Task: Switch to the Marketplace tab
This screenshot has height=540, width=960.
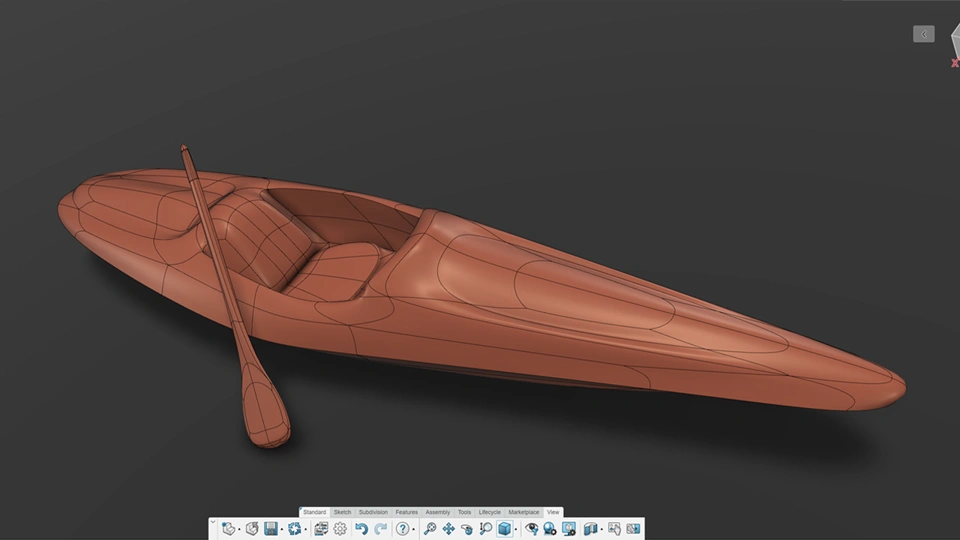Action: 523,512
